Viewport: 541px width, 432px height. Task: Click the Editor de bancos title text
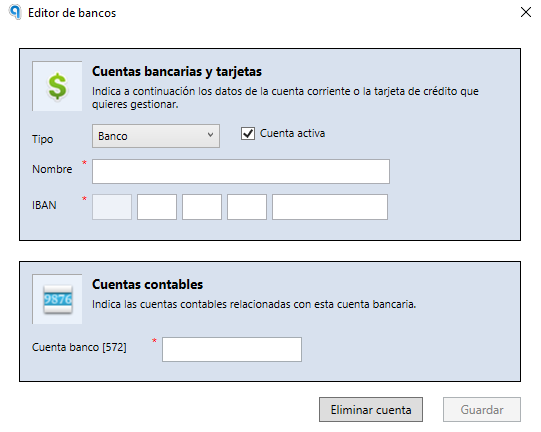72,13
